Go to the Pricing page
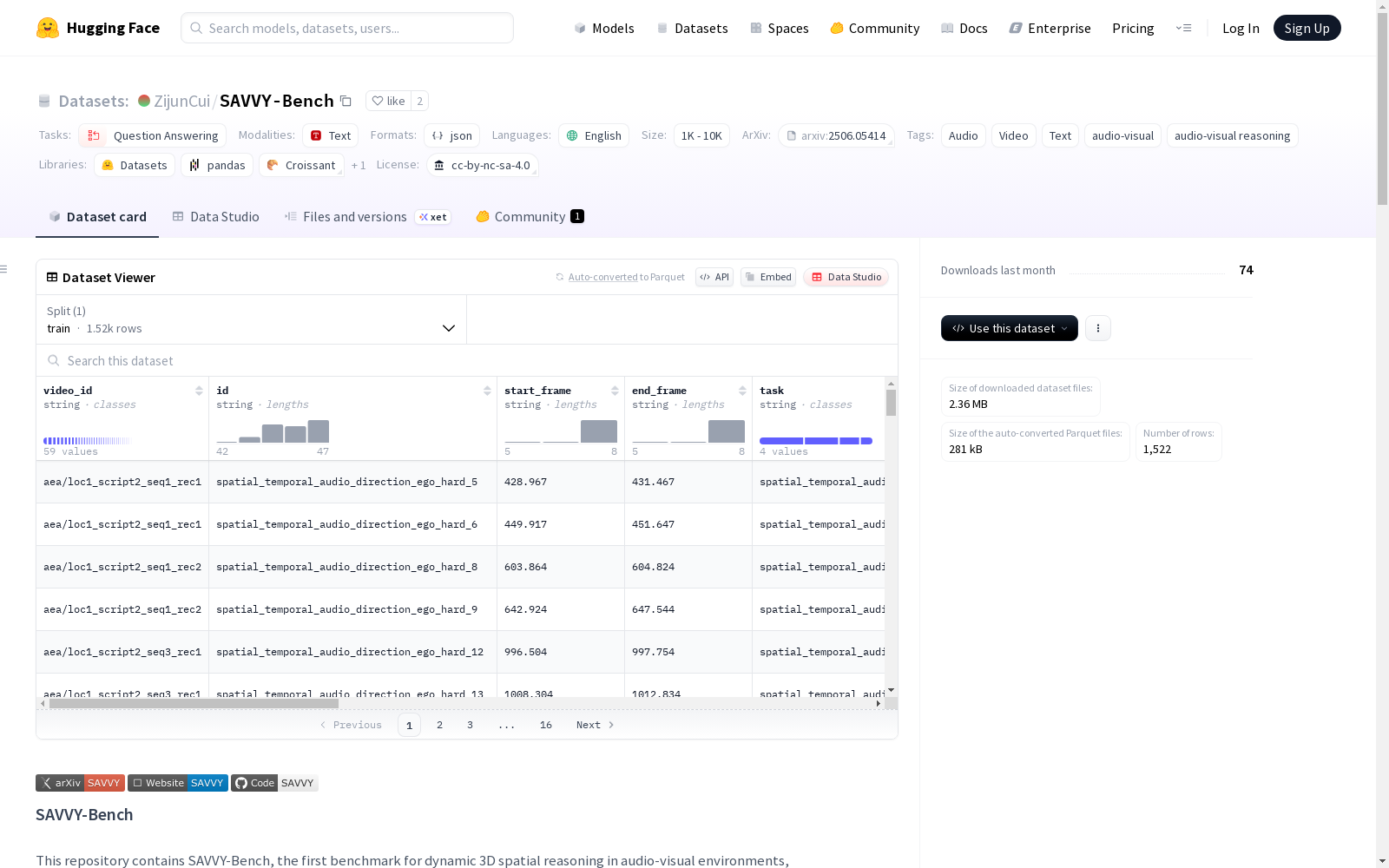The height and width of the screenshot is (868, 1389). pos(1133,28)
